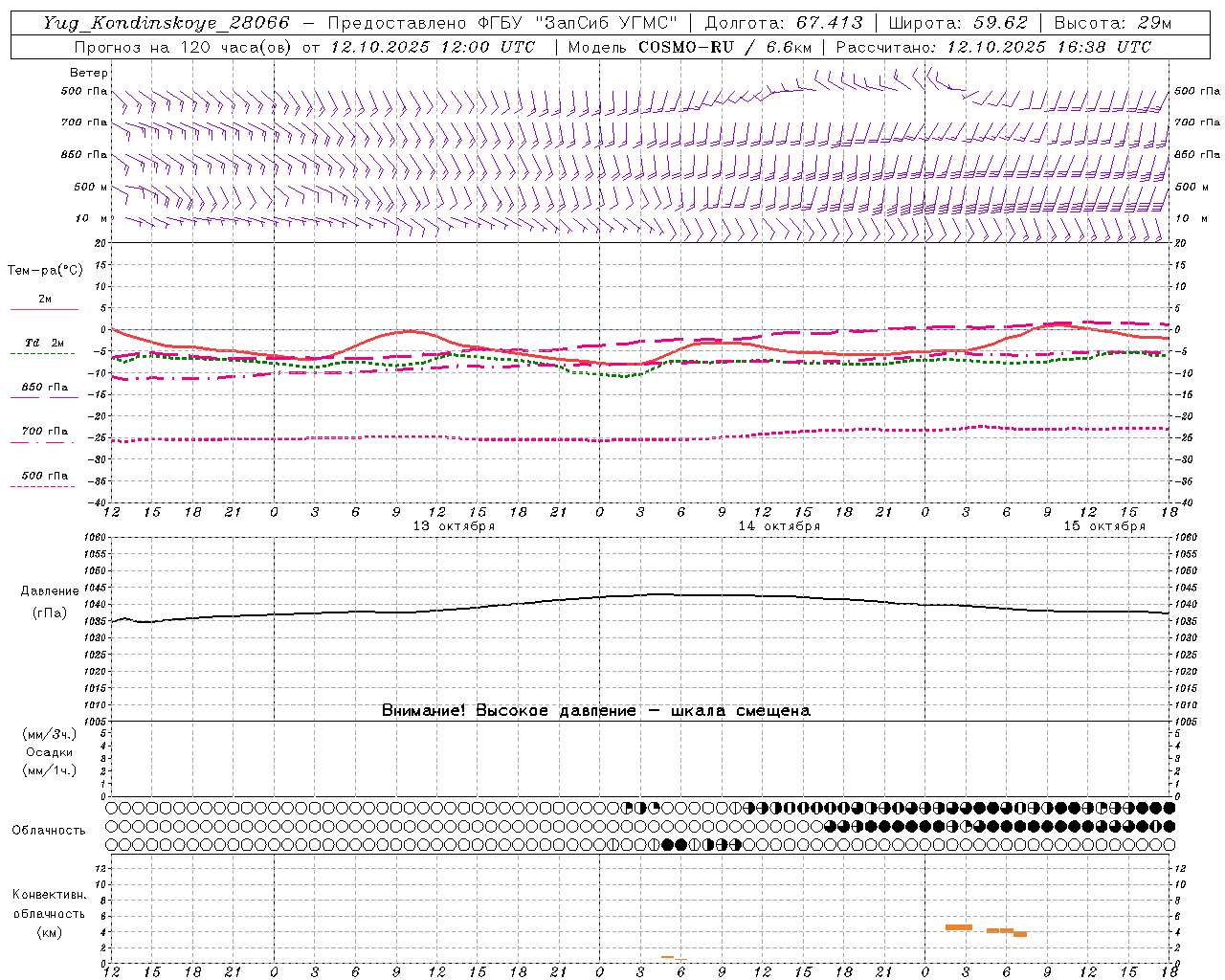The width and height of the screenshot is (1225, 980).
Task: Click the Внимание! Высокое давление warning text
Action: (x=596, y=710)
